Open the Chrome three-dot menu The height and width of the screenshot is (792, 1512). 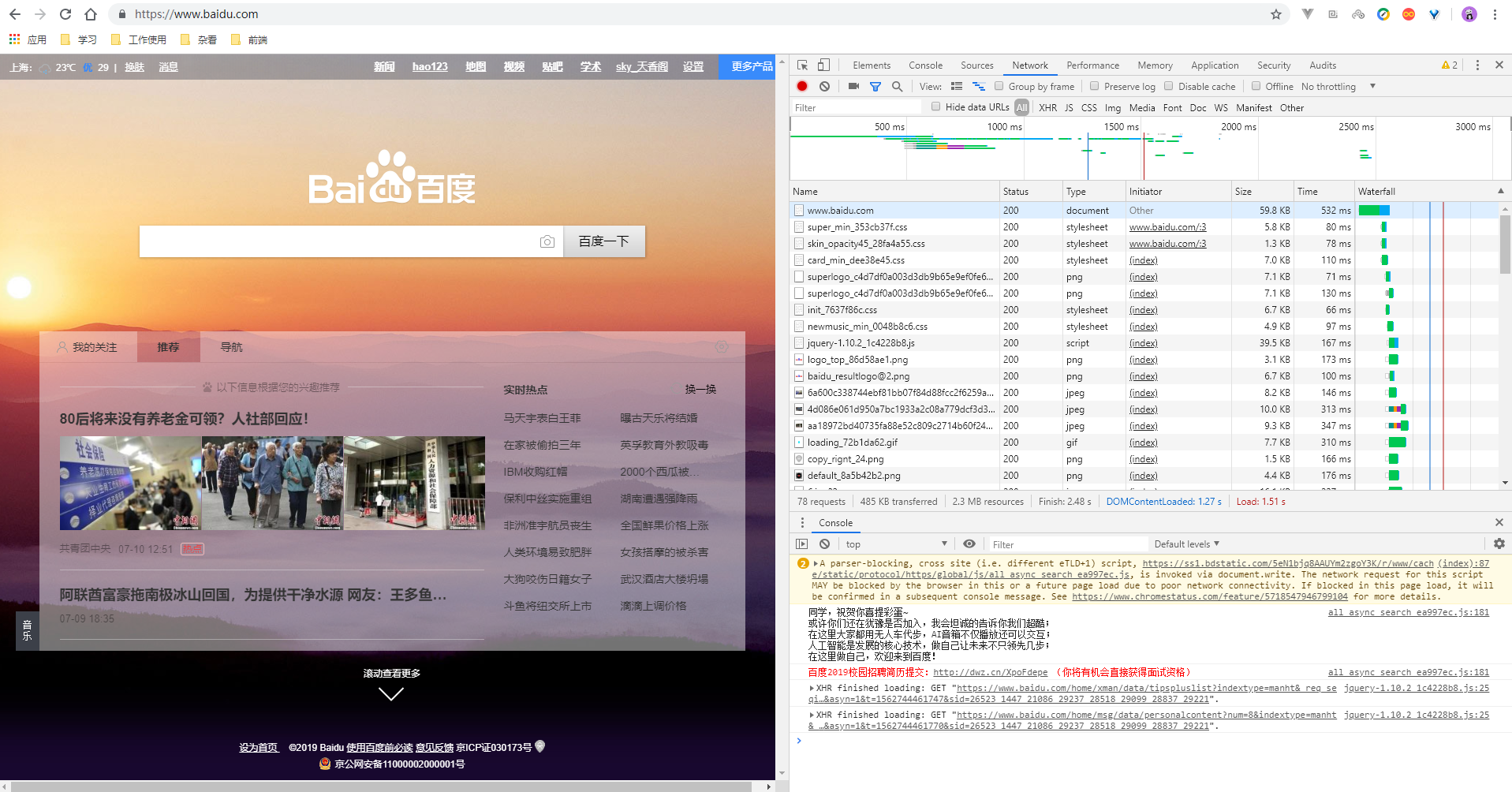(x=1495, y=14)
